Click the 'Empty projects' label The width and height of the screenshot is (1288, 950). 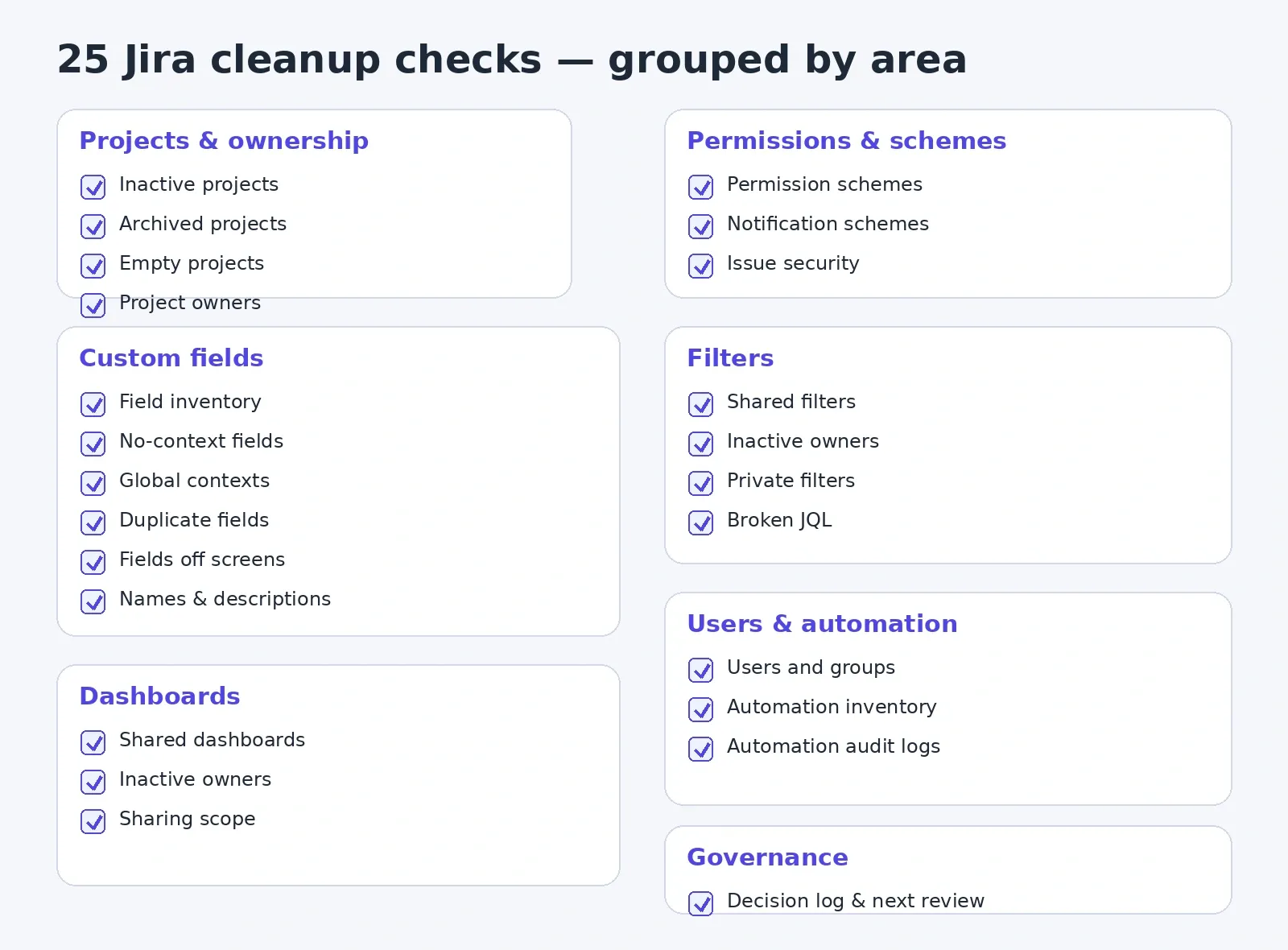[x=192, y=263]
